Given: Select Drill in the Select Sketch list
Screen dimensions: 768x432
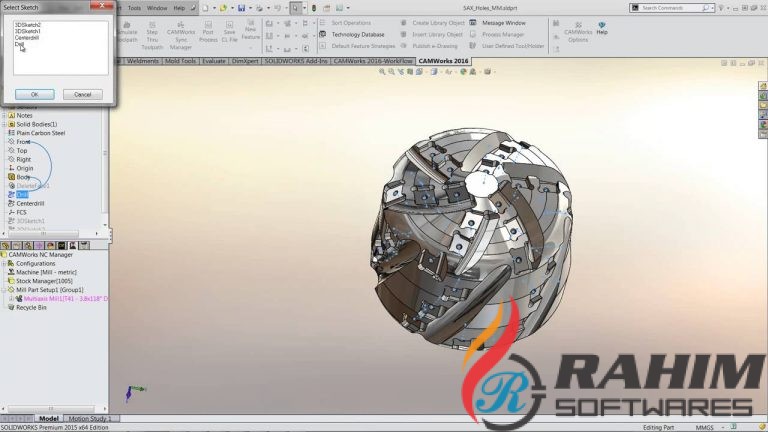Looking at the screenshot, I should (x=19, y=44).
